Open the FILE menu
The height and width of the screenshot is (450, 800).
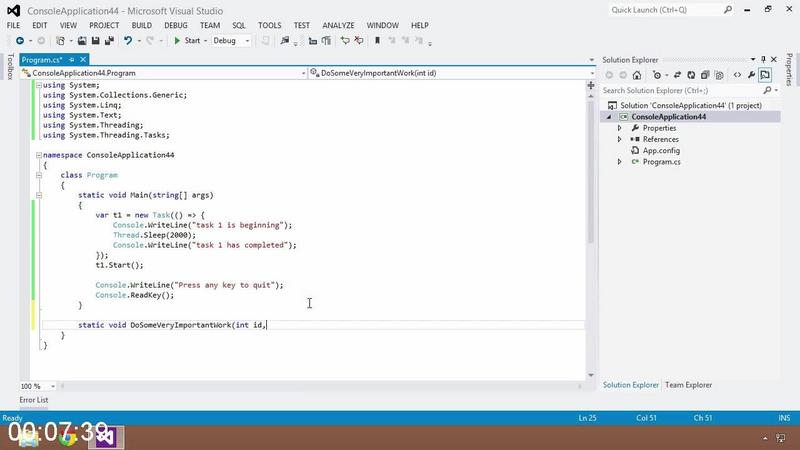point(13,25)
